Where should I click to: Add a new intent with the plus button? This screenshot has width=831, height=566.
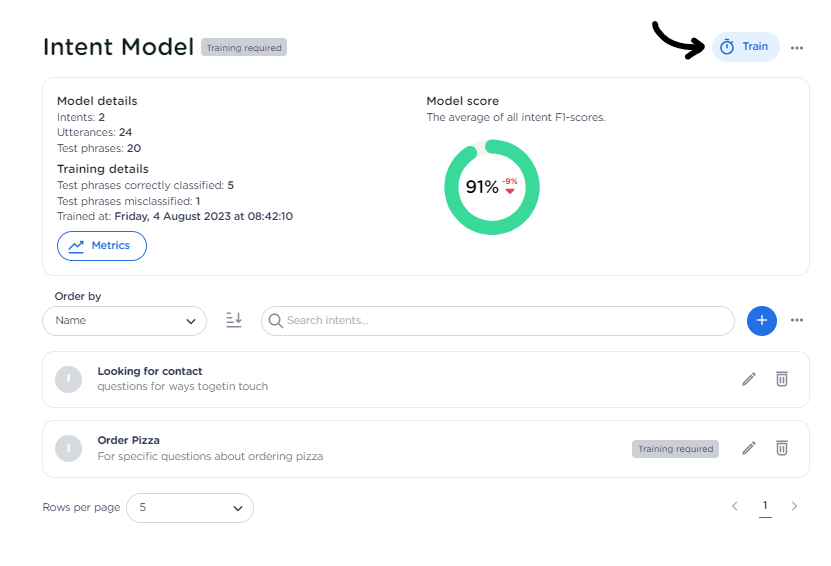(x=762, y=321)
